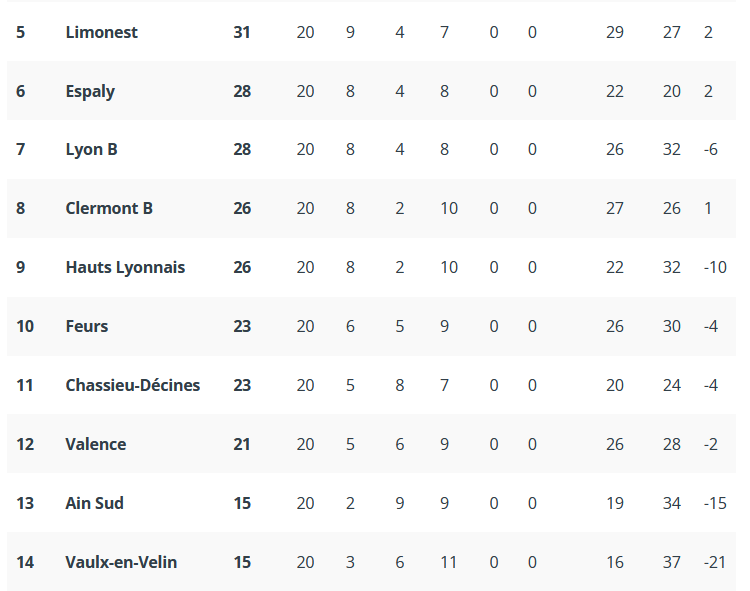750x591 pixels.
Task: Select the Lyon B team name
Action: point(91,150)
